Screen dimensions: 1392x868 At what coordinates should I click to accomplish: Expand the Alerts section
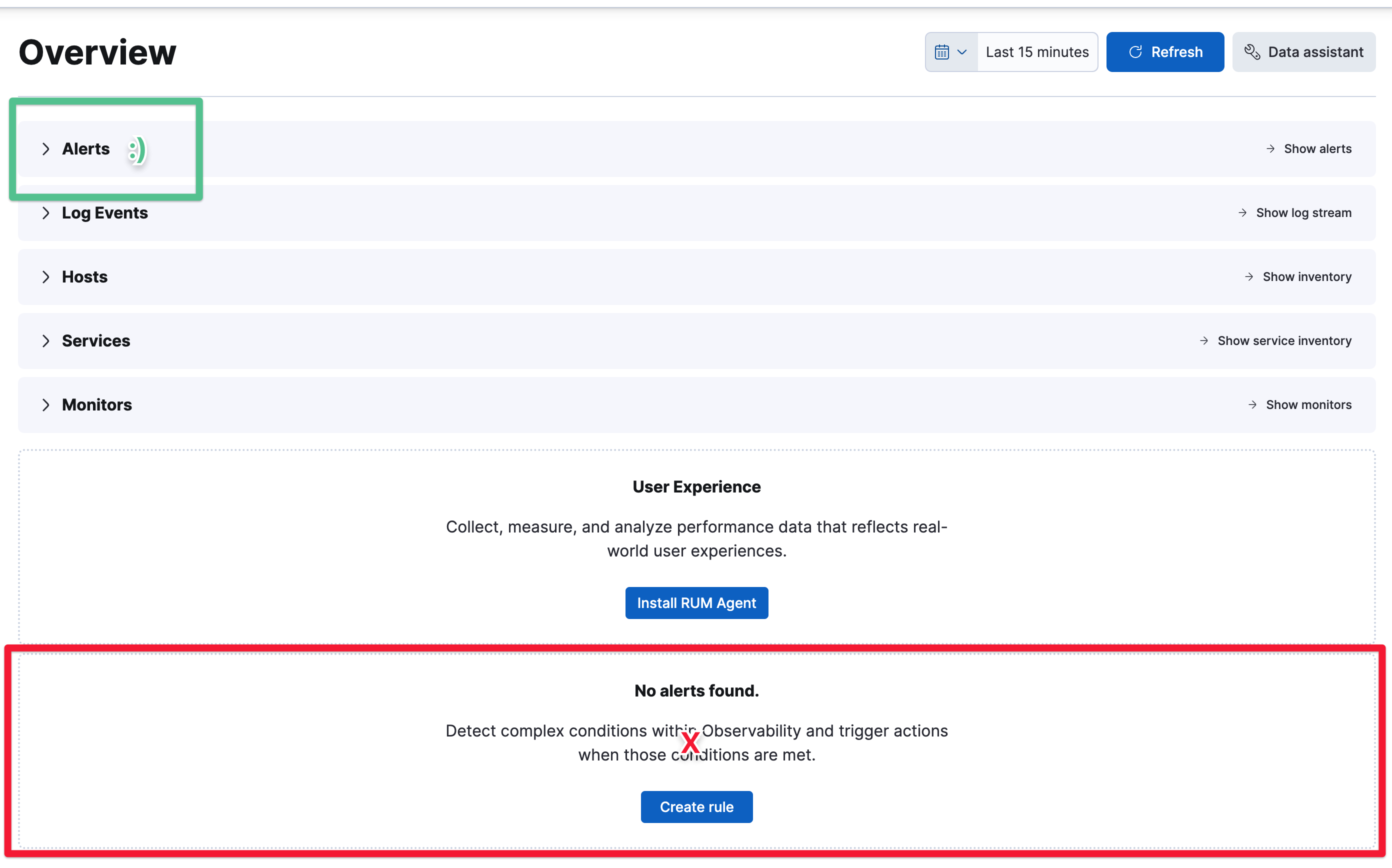47,148
